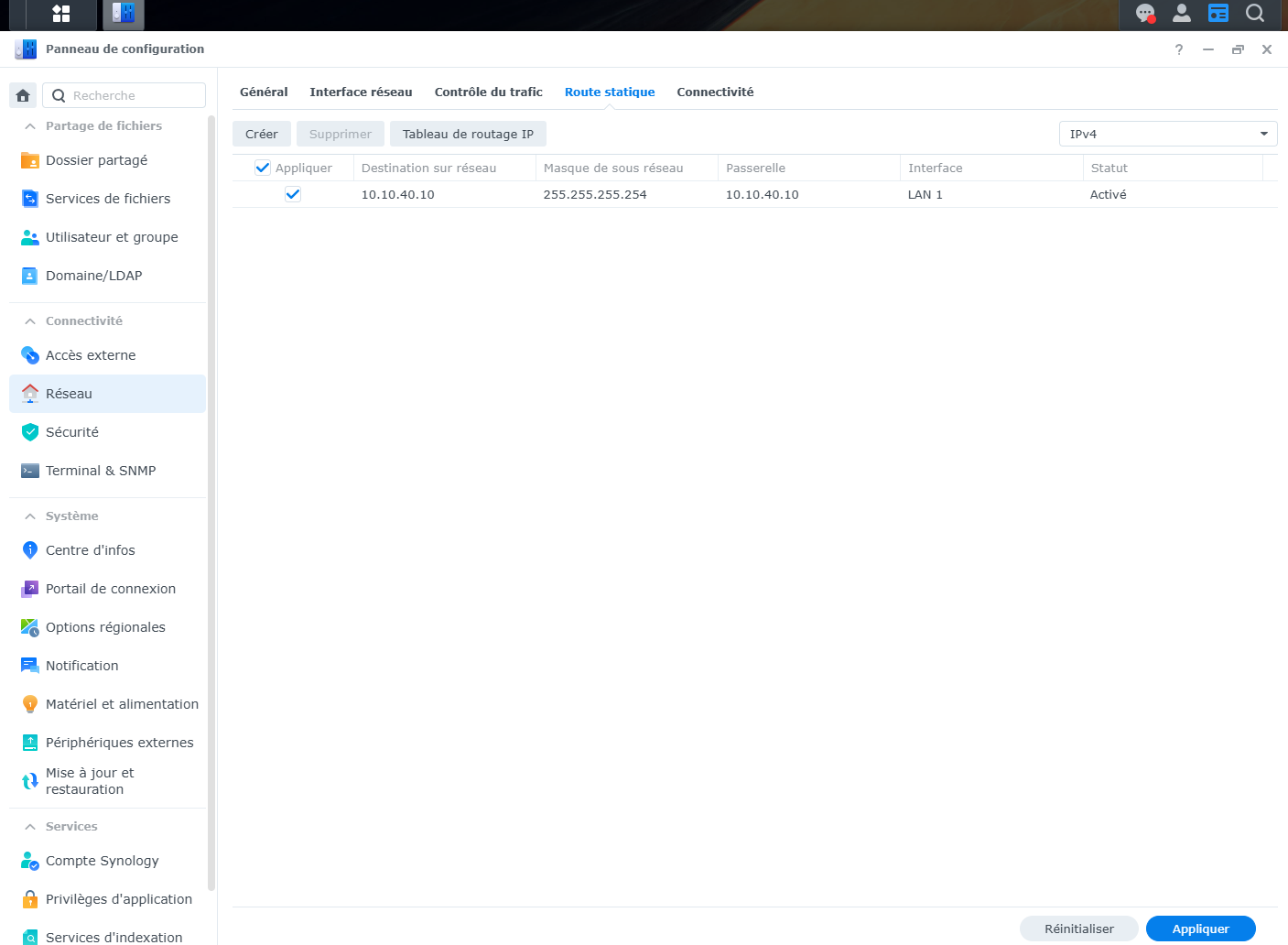Switch to the Interface réseau tab

tap(361, 92)
